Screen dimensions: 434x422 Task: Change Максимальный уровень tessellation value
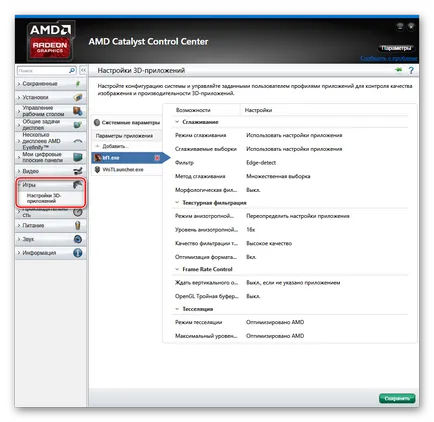click(x=275, y=336)
